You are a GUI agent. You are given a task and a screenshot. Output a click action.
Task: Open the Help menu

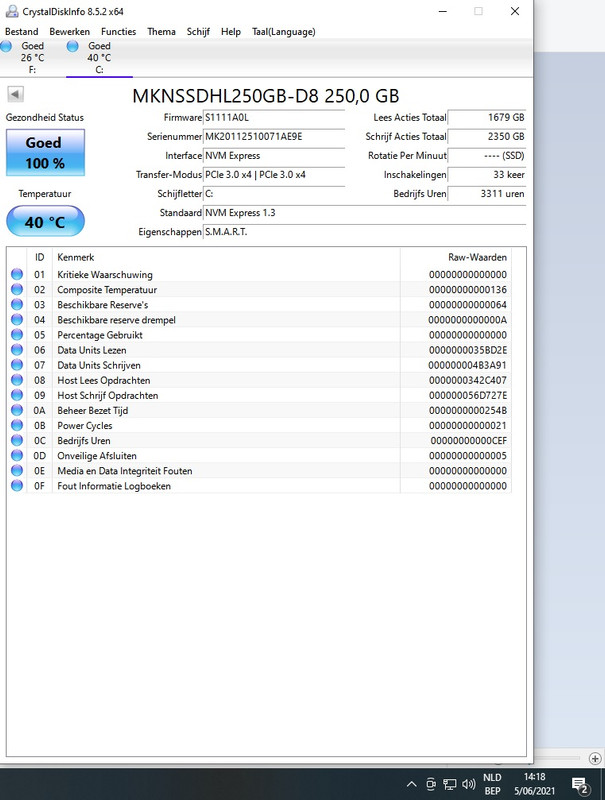(x=231, y=32)
